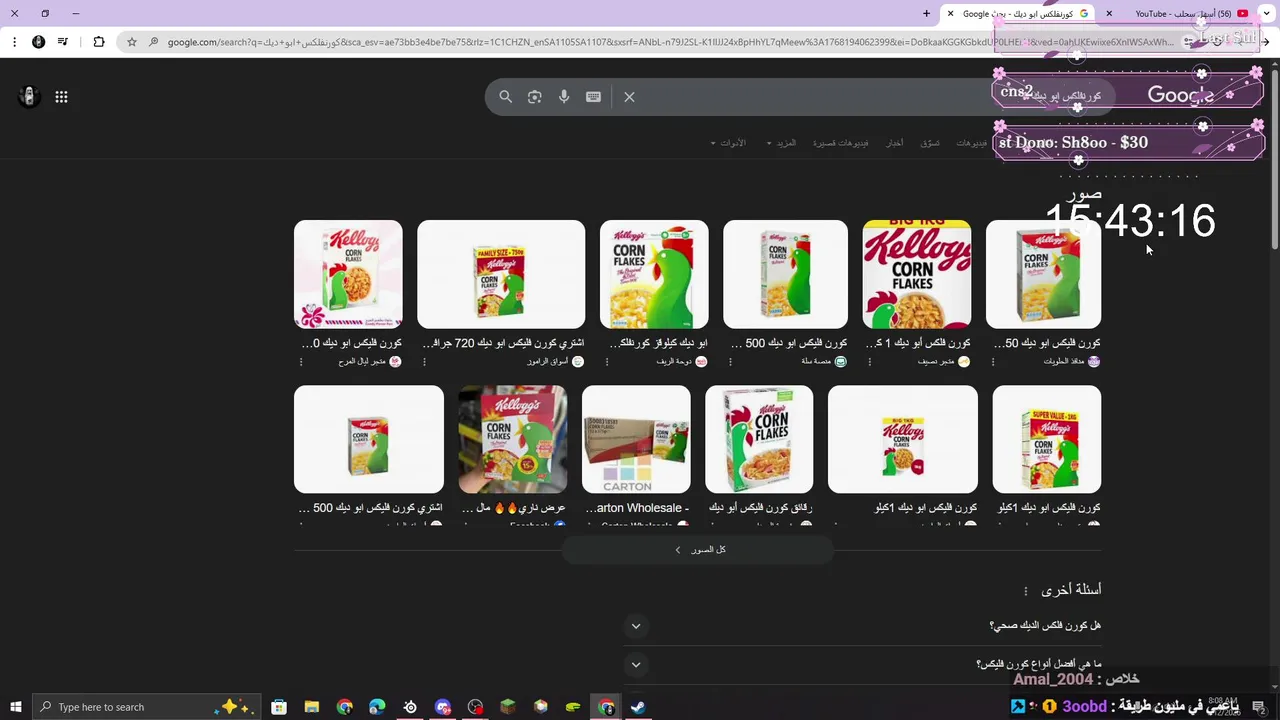The height and width of the screenshot is (720, 1280).
Task: Open Steam from the taskbar
Action: pos(638,707)
